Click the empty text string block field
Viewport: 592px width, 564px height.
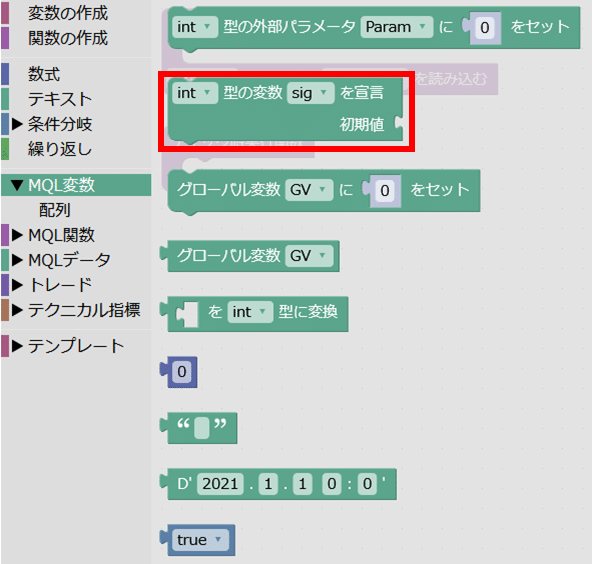point(202,428)
